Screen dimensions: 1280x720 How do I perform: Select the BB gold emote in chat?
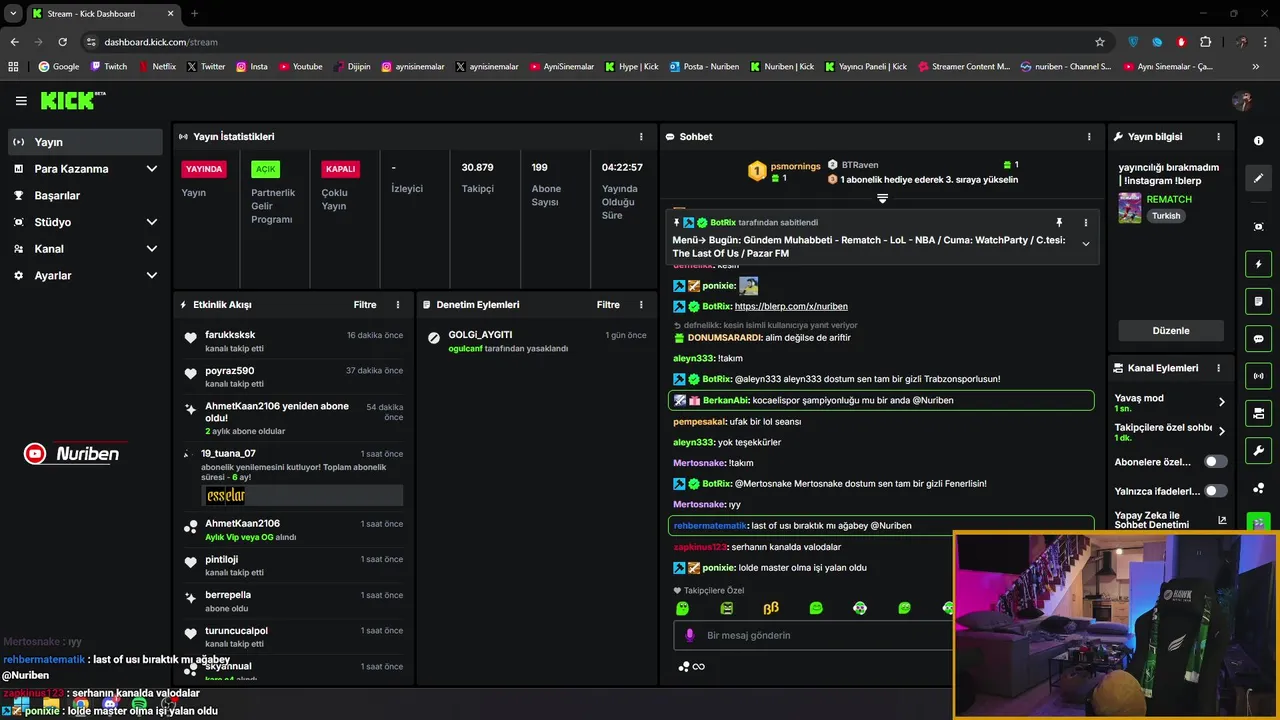click(x=771, y=608)
